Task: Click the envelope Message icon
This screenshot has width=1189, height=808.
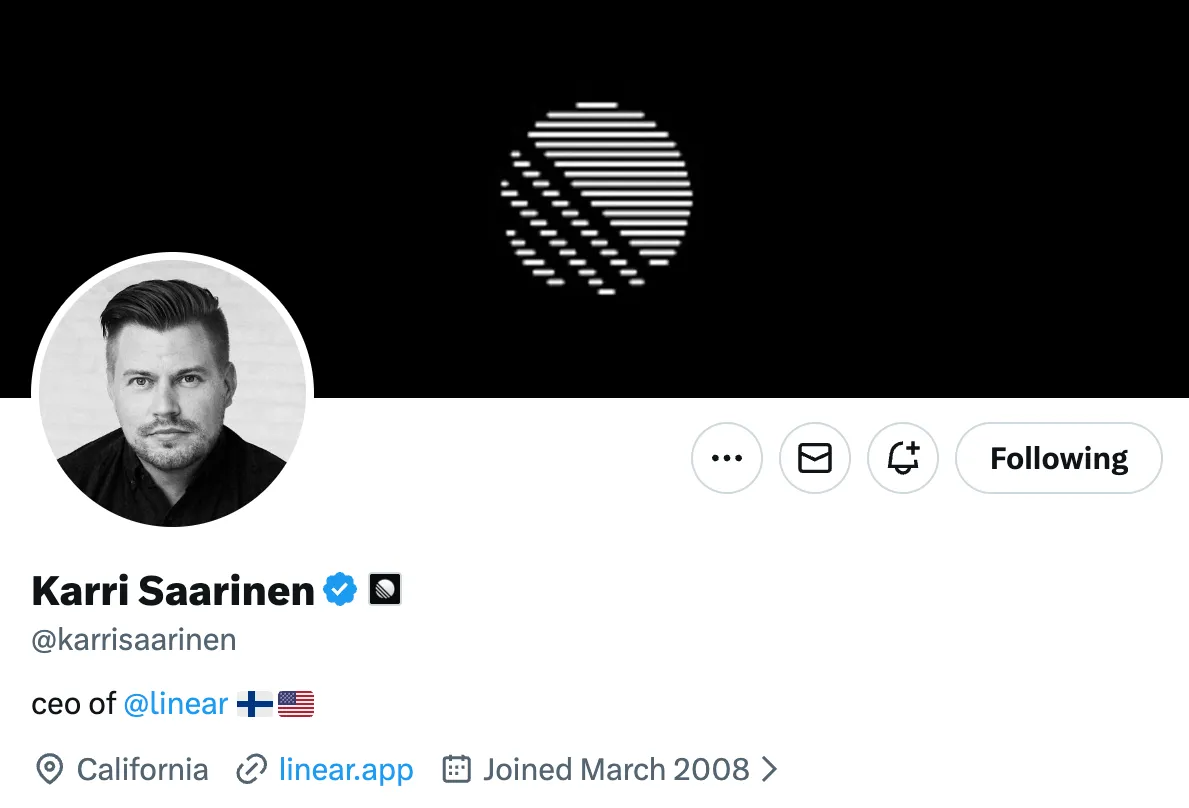Action: (x=815, y=458)
